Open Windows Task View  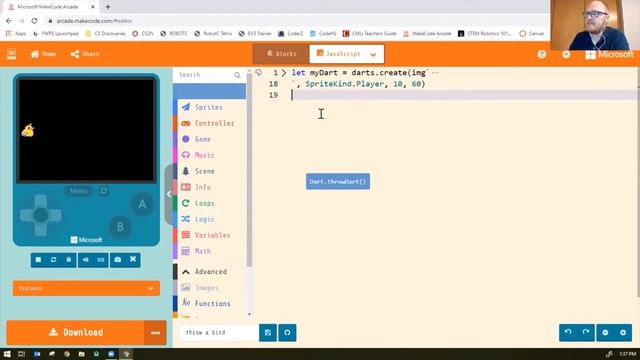[x=22, y=354]
